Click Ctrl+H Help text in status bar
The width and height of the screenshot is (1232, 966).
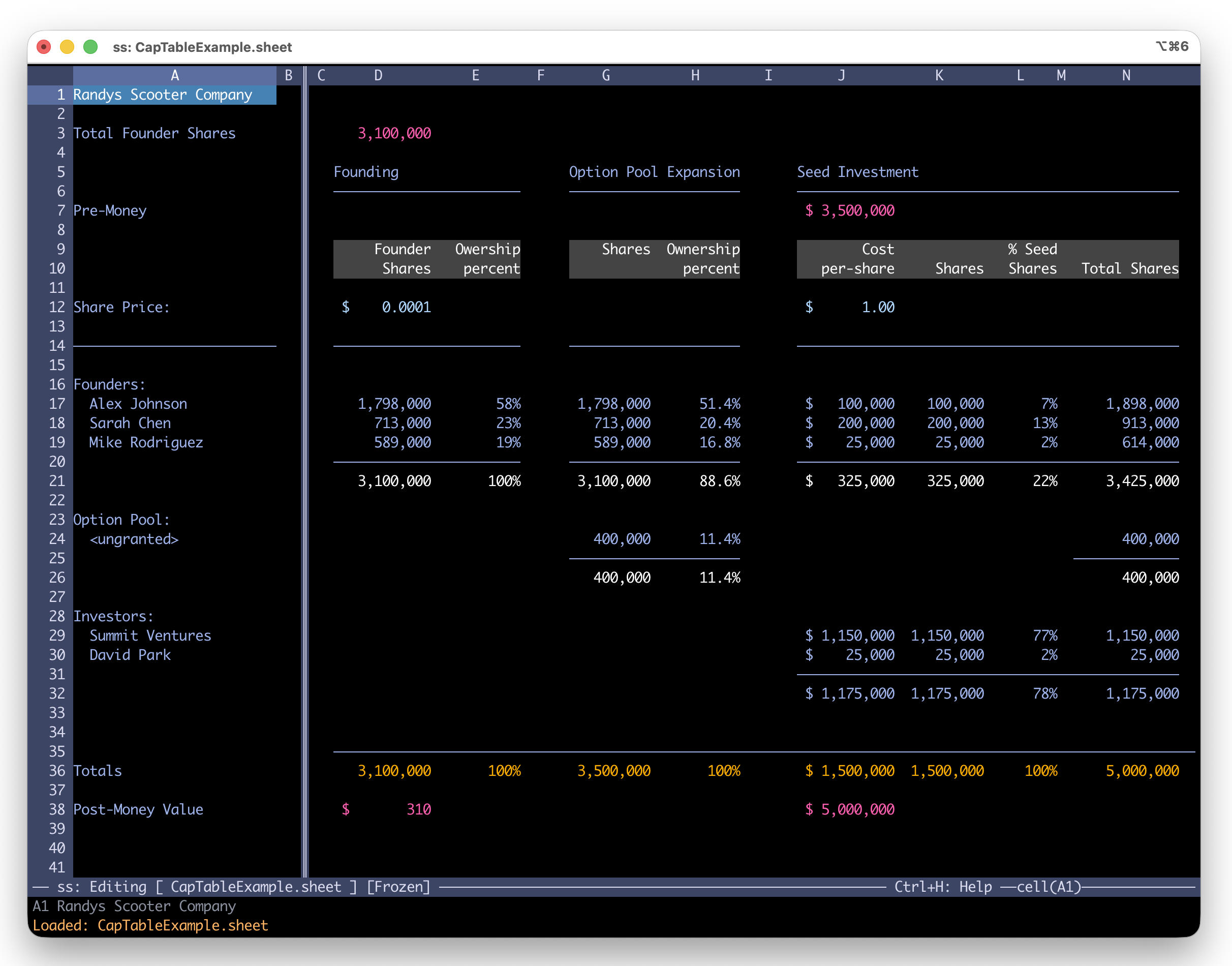[942, 887]
